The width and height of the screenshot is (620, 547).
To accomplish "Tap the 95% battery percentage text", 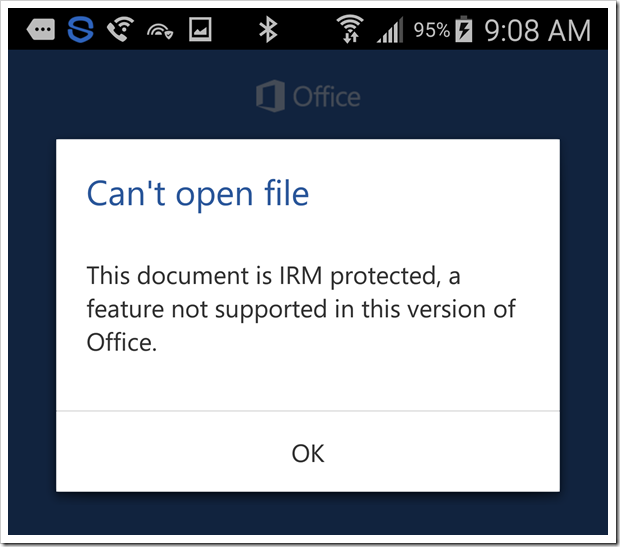I will pos(431,30).
